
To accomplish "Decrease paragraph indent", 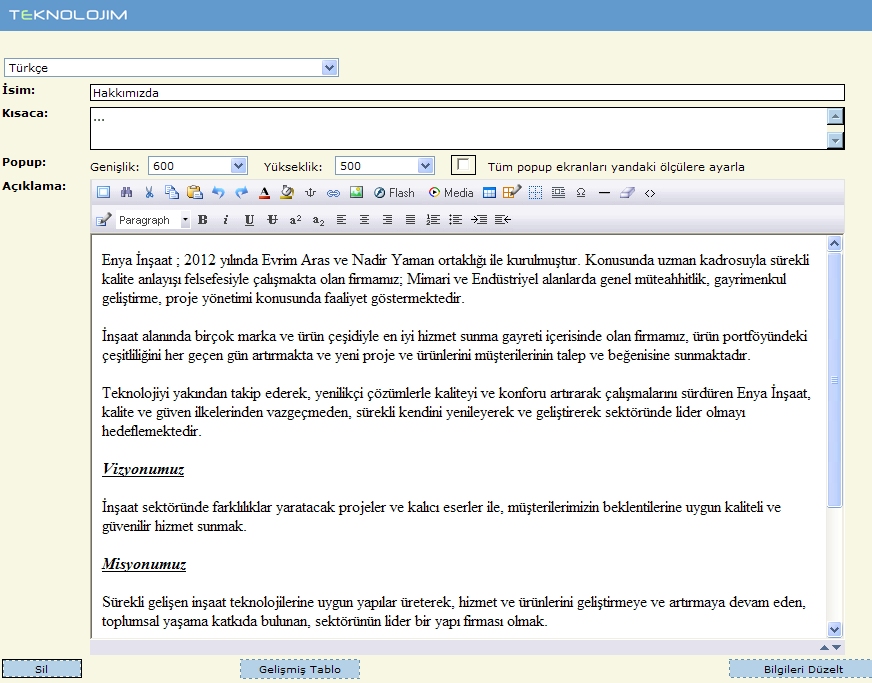I will tap(502, 220).
